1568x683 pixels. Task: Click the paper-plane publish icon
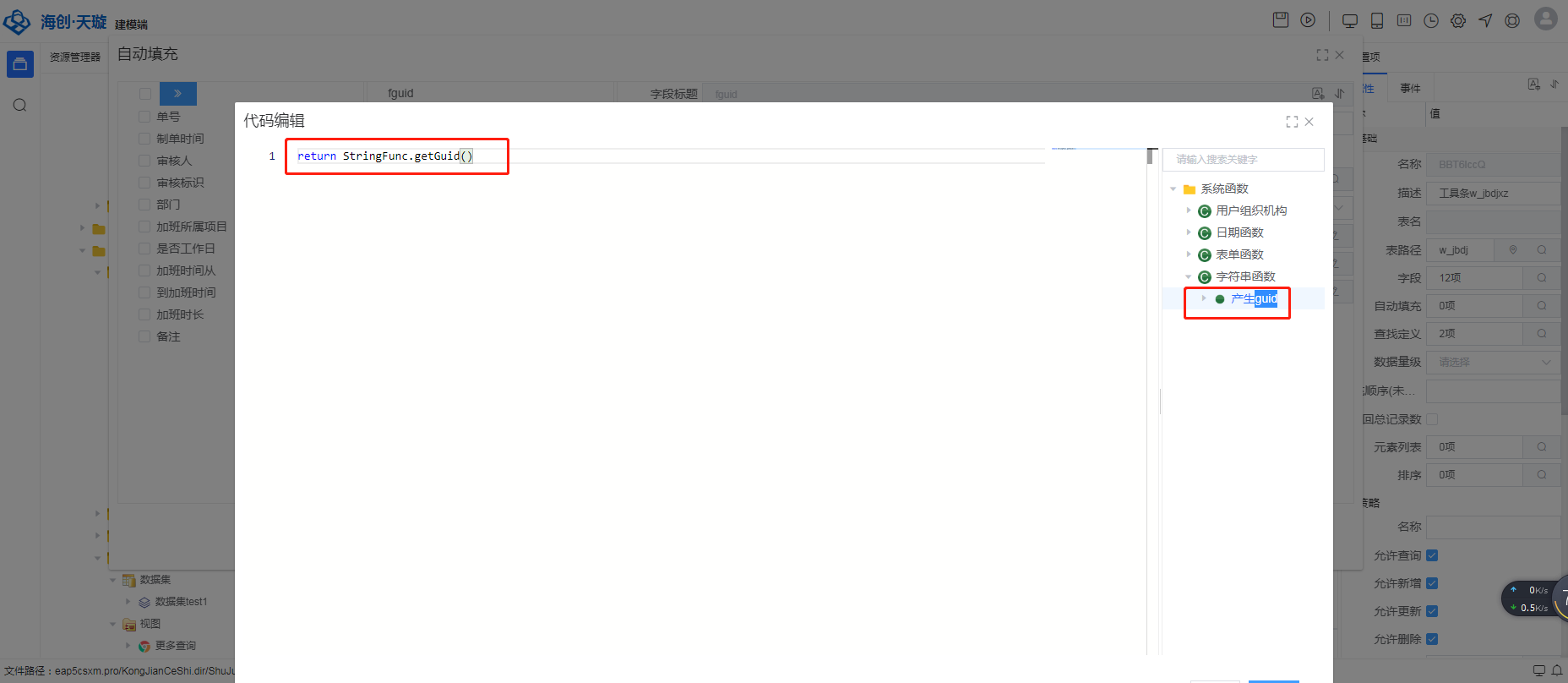point(1485,21)
